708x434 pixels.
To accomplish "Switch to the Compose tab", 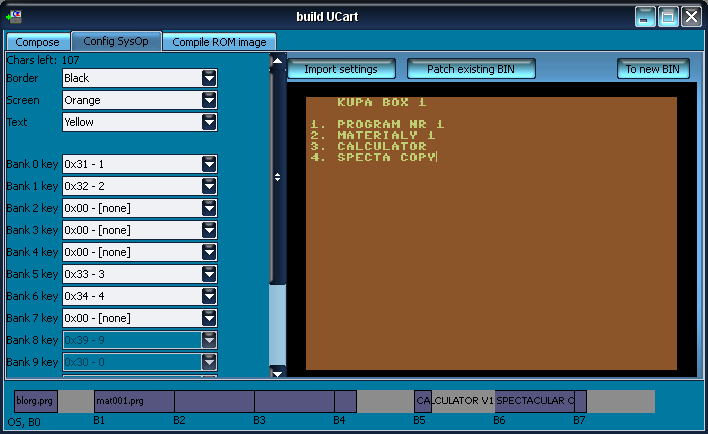I will [x=37, y=42].
